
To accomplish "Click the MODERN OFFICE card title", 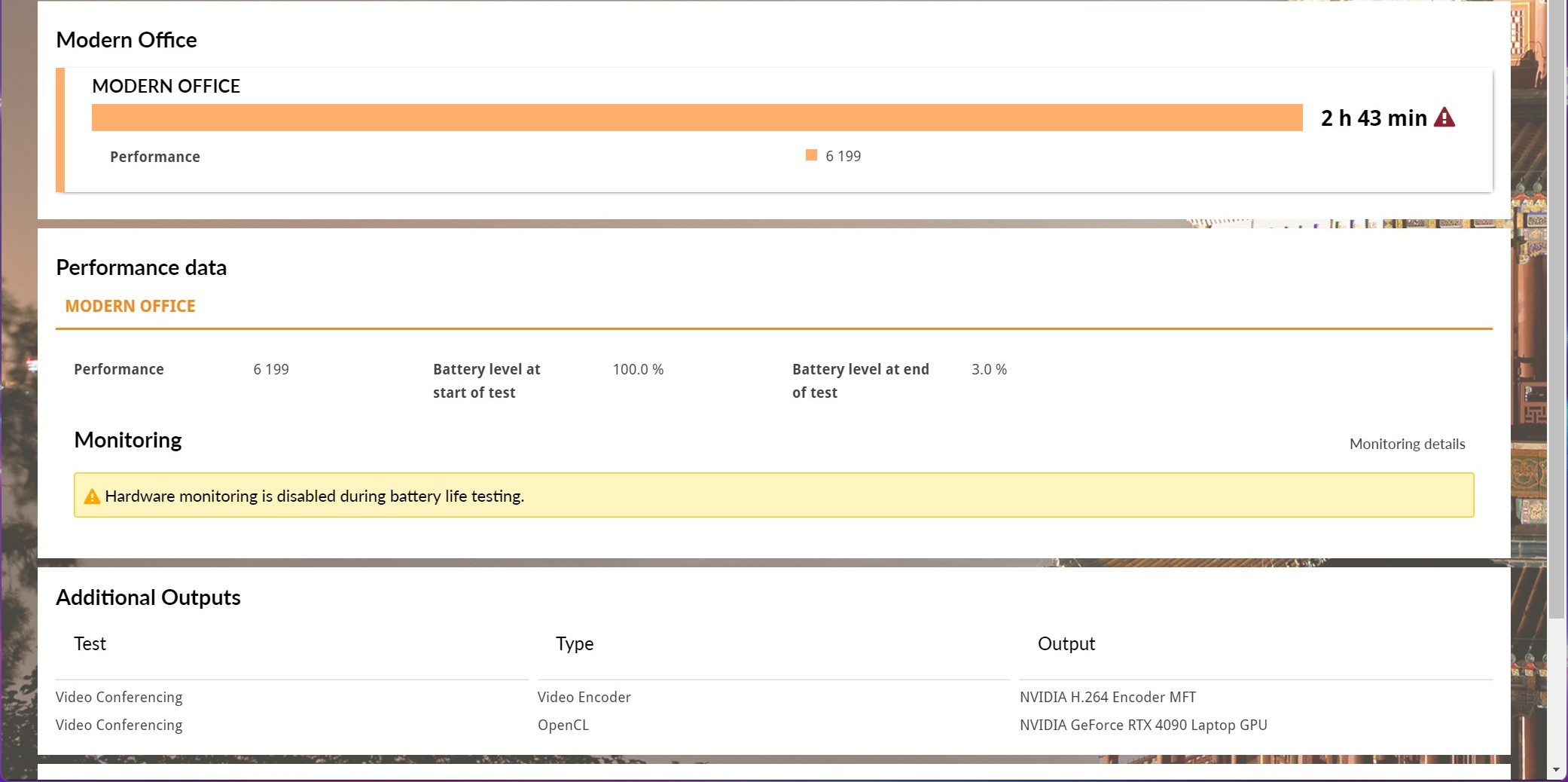I will 166,86.
